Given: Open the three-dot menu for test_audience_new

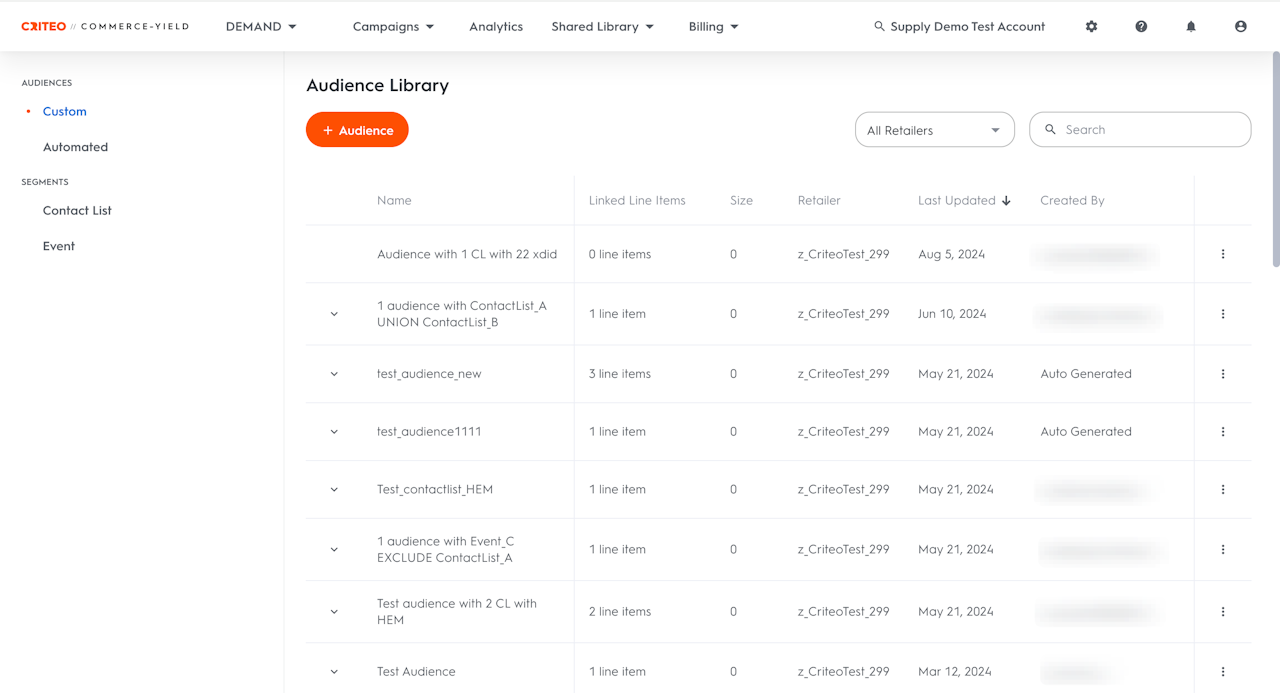Looking at the screenshot, I should pos(1223,374).
